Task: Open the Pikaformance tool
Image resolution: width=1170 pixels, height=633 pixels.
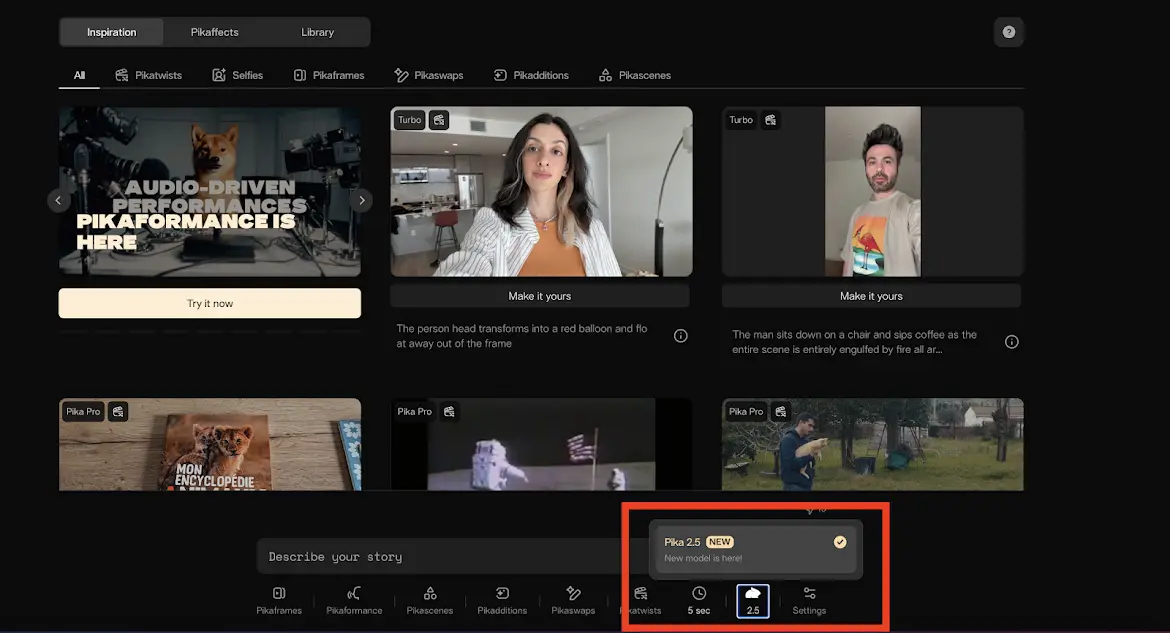Action: click(354, 600)
